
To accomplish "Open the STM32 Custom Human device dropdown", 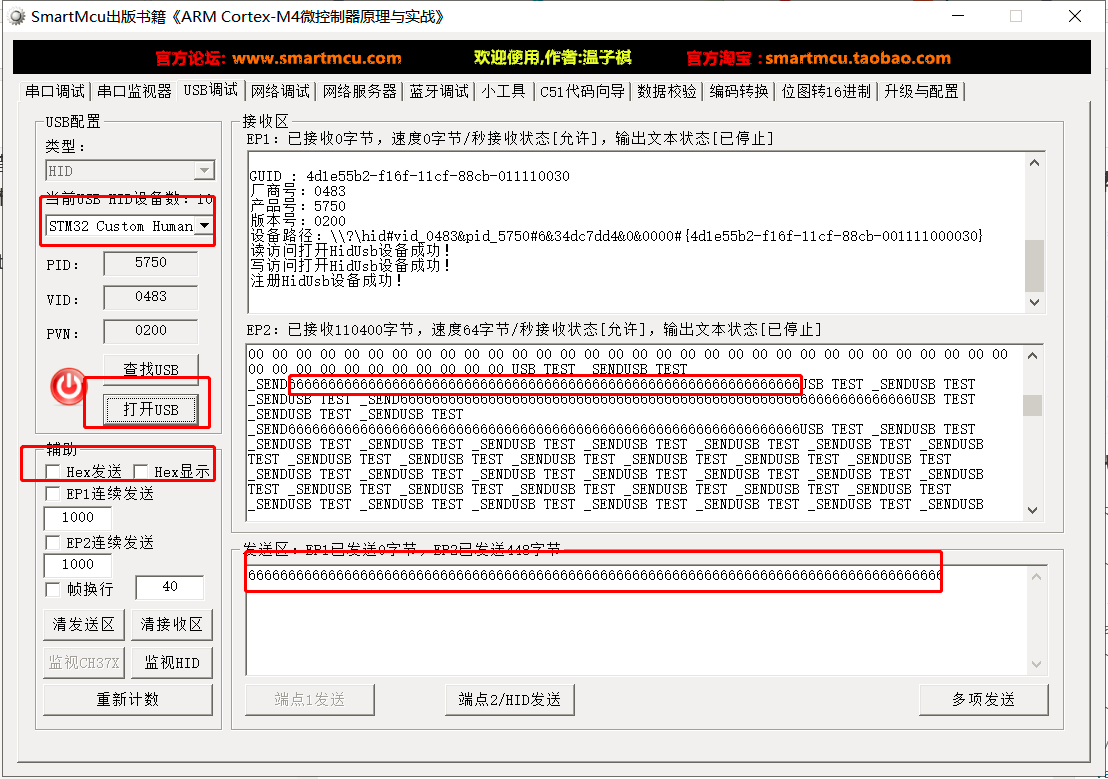I will point(205,225).
